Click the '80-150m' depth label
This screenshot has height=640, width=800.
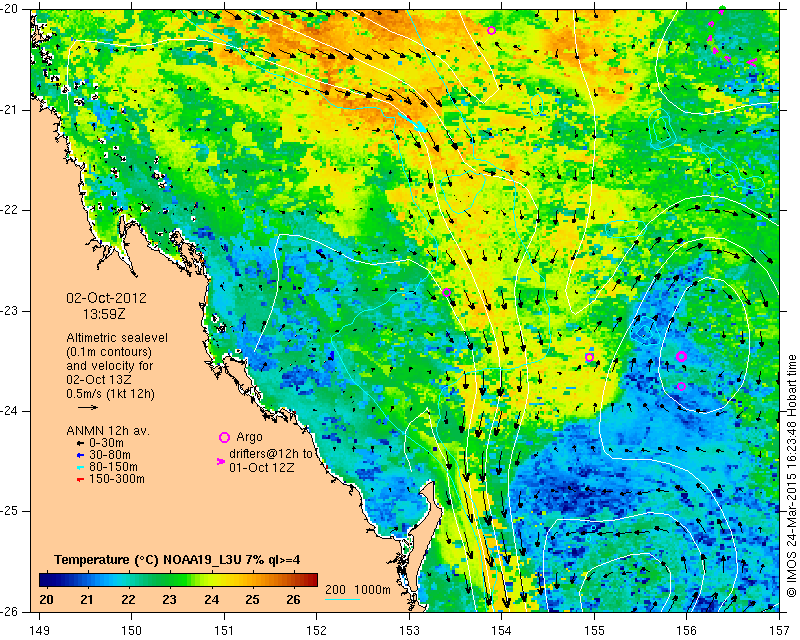pos(113,467)
